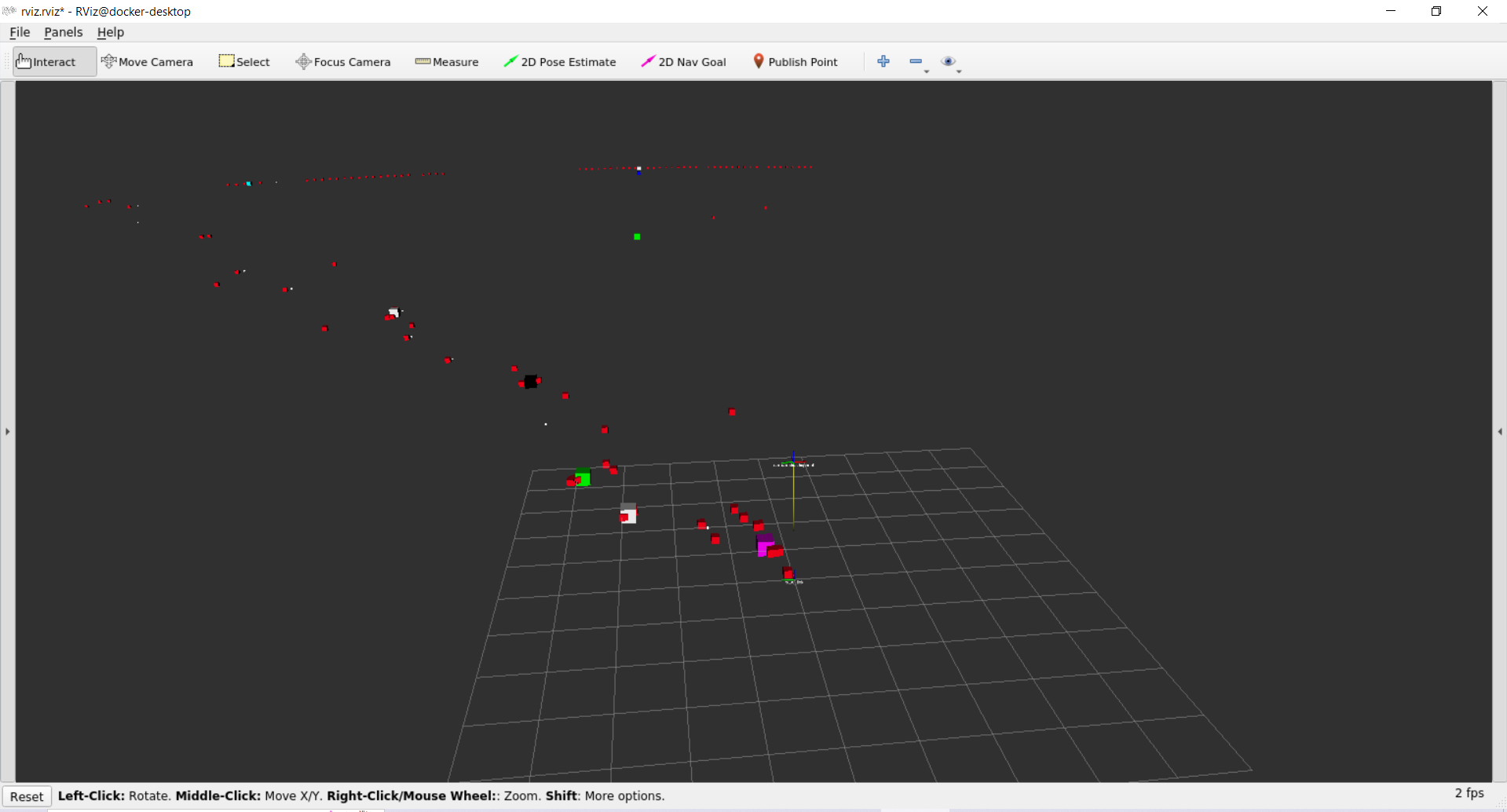Open the File menu
Image resolution: width=1507 pixels, height=812 pixels.
[20, 32]
